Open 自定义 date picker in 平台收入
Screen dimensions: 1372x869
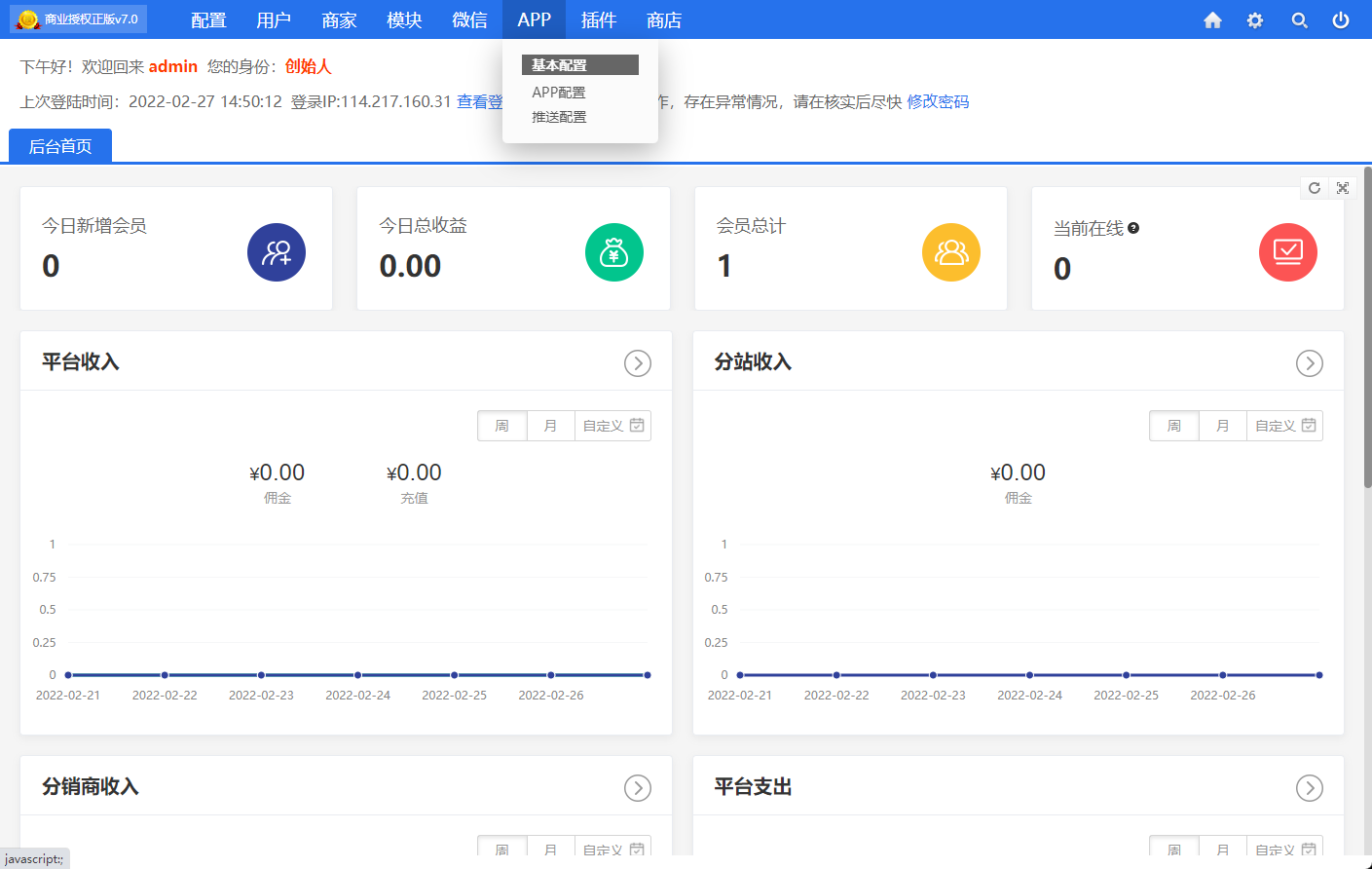coord(612,426)
